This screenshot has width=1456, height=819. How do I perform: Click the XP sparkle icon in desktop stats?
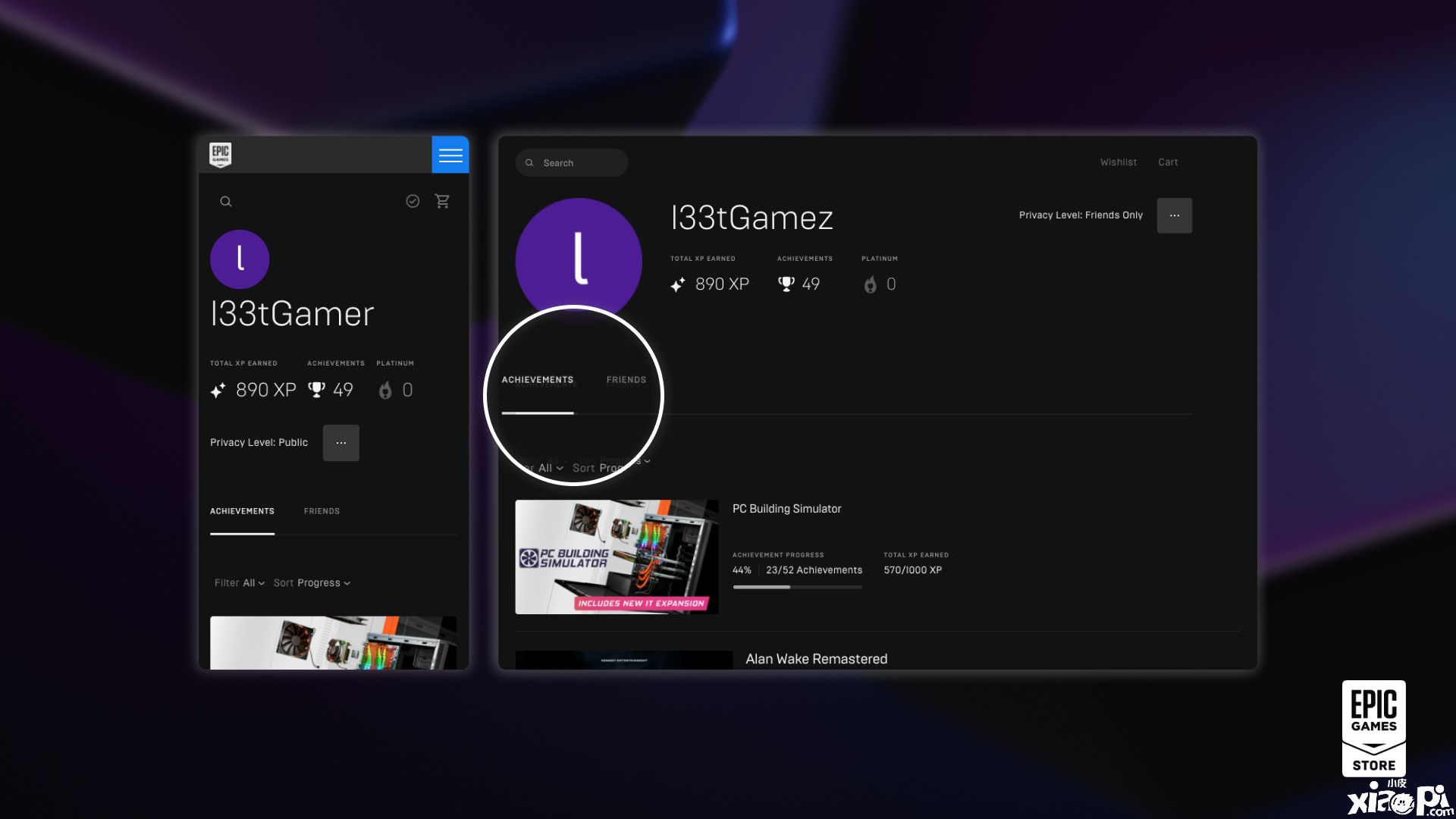[678, 284]
